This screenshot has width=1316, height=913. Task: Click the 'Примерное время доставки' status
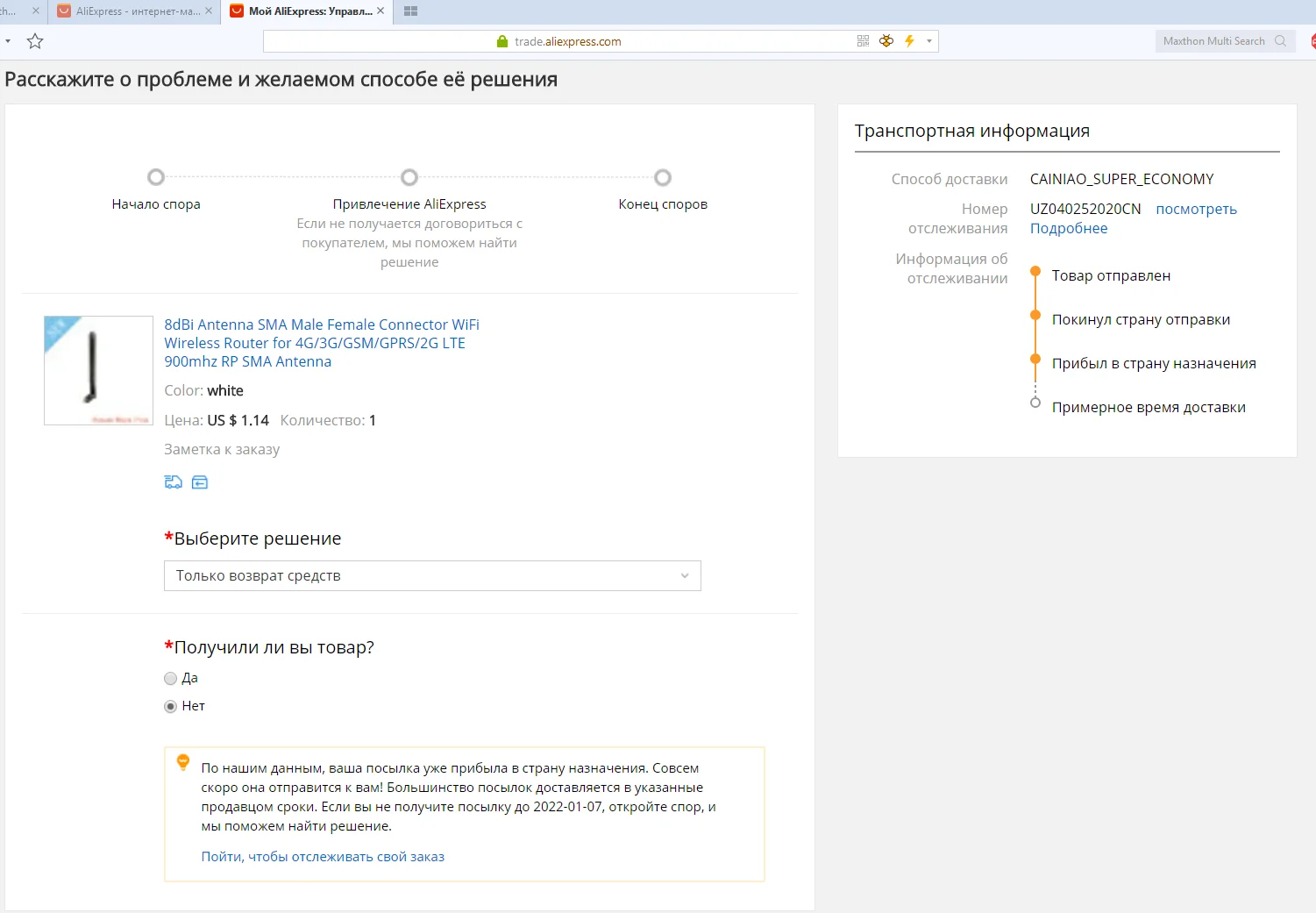click(x=1149, y=407)
